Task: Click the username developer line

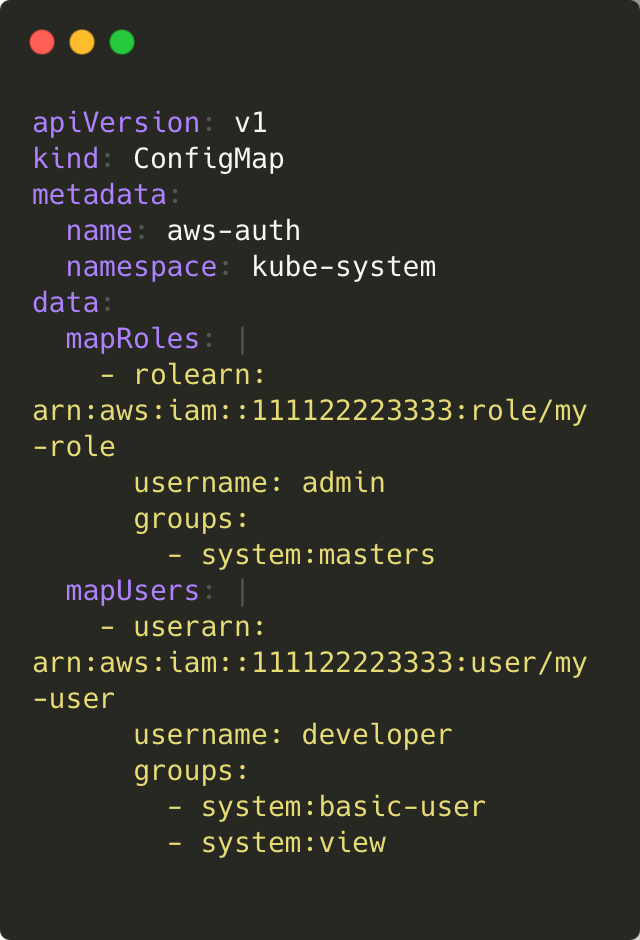Action: click(x=292, y=735)
